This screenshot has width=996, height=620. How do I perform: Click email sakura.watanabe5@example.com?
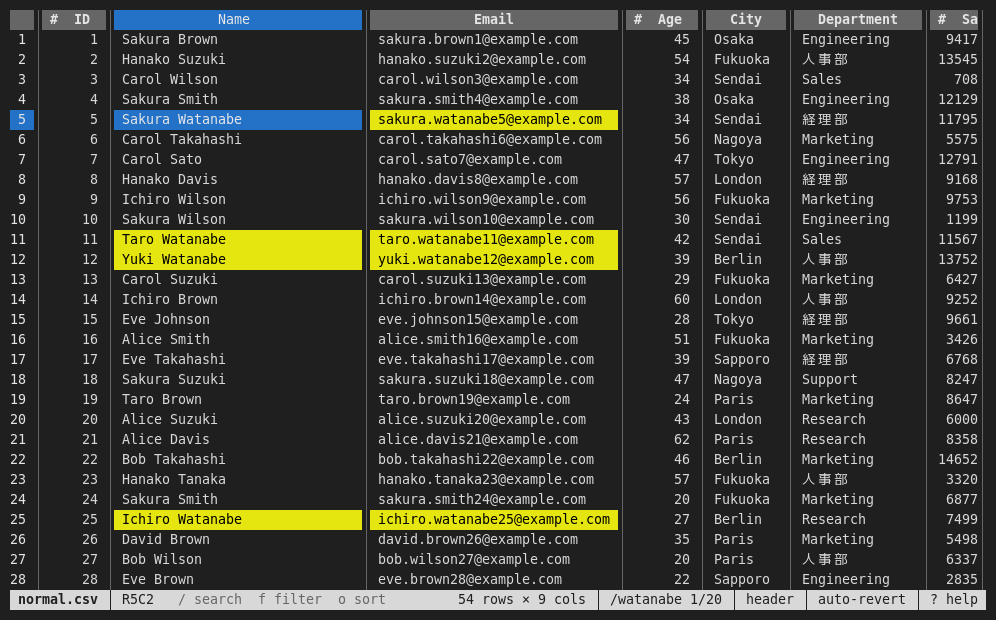(x=494, y=119)
